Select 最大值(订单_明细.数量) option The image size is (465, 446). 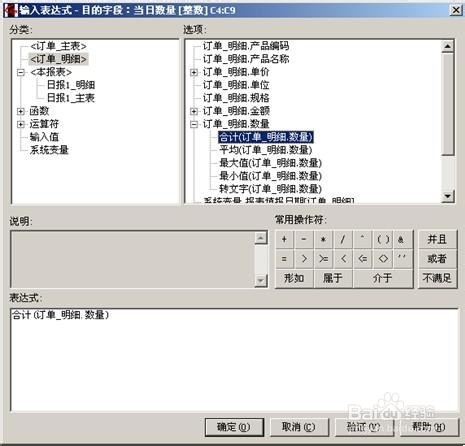(270, 163)
